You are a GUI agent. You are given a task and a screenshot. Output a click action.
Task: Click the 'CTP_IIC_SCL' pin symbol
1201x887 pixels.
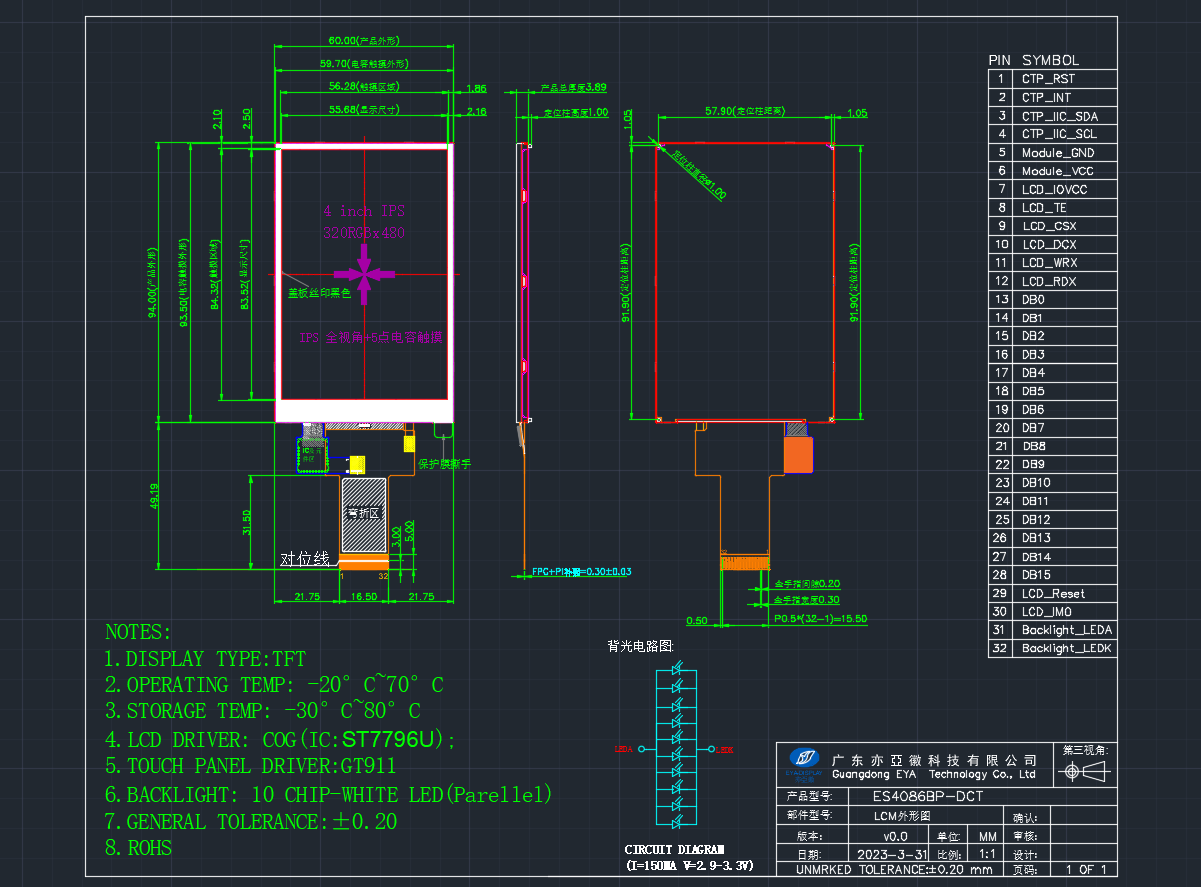pos(1059,134)
